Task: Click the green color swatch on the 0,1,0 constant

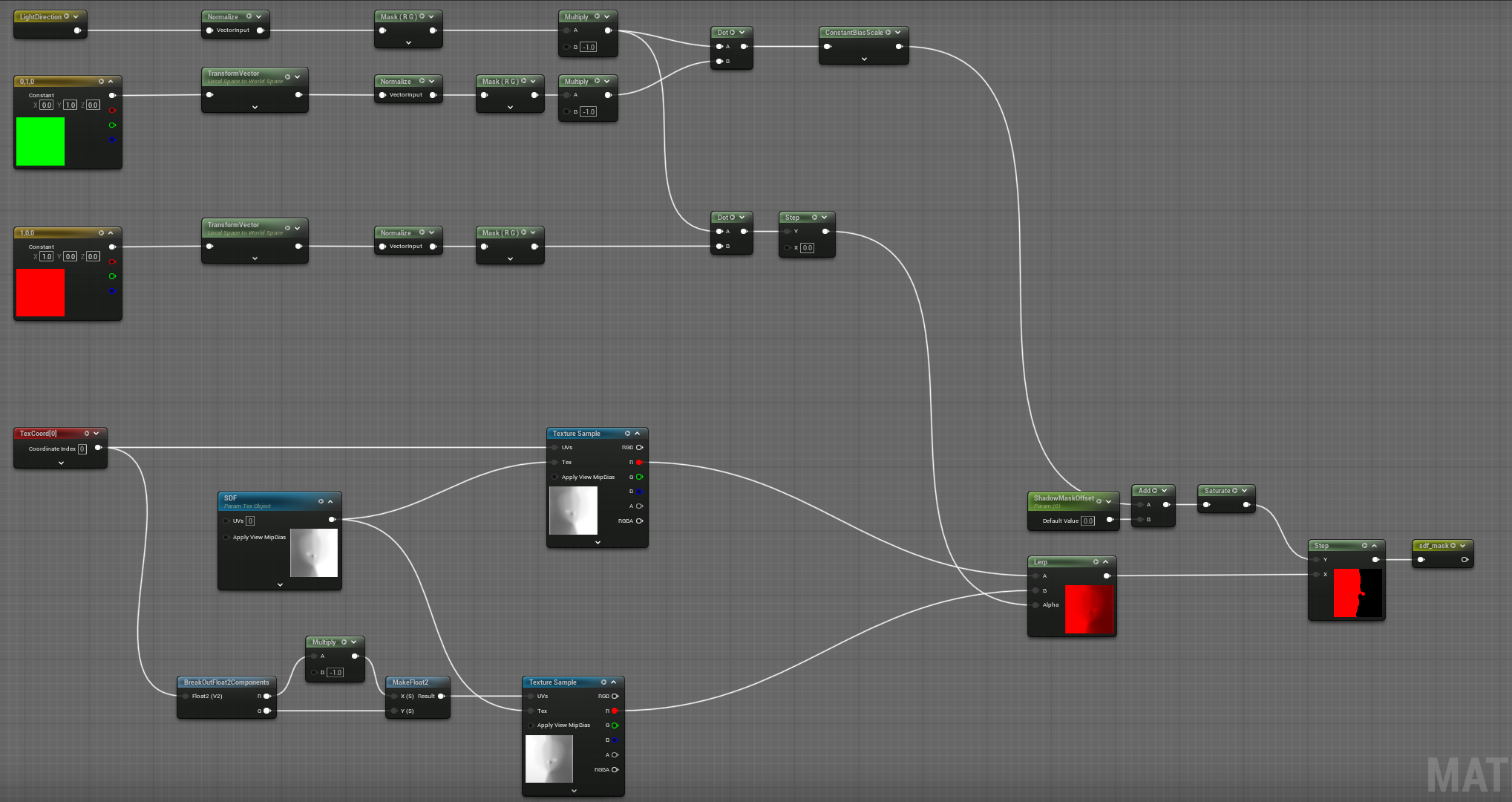Action: (41, 141)
